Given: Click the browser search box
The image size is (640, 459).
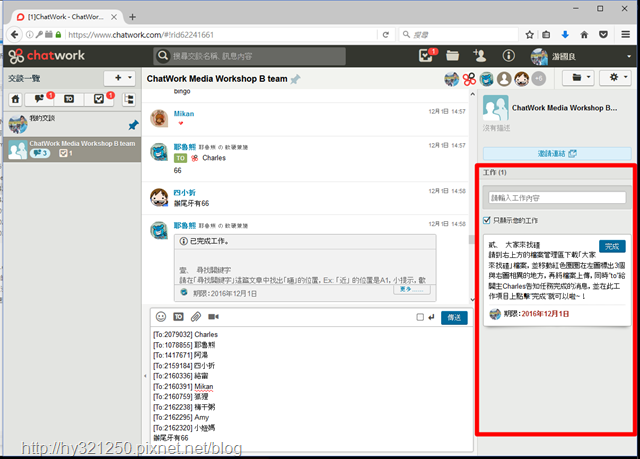Looking at the screenshot, I should click(459, 35).
